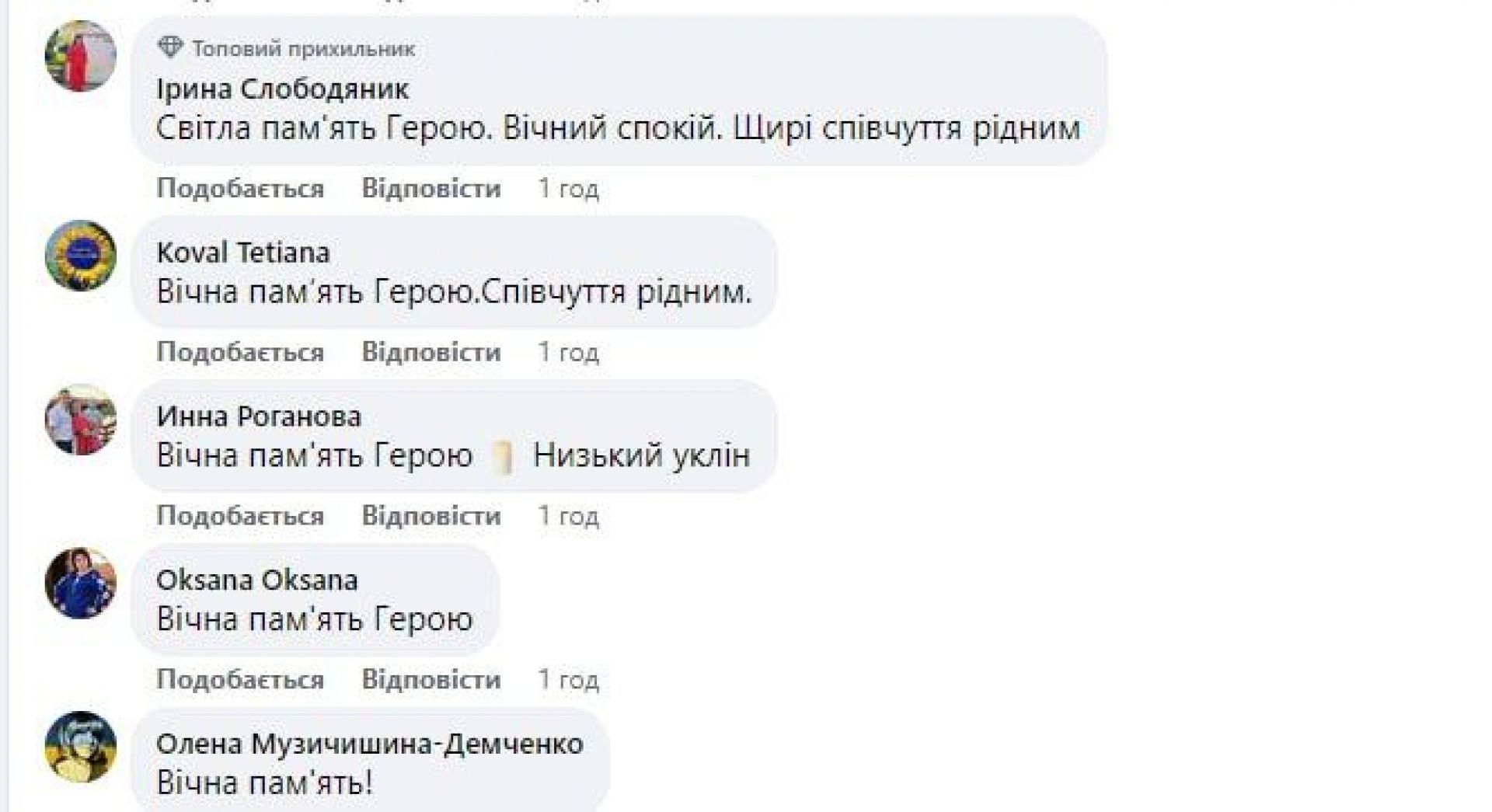Like Инна Роганова's comment

(x=240, y=517)
